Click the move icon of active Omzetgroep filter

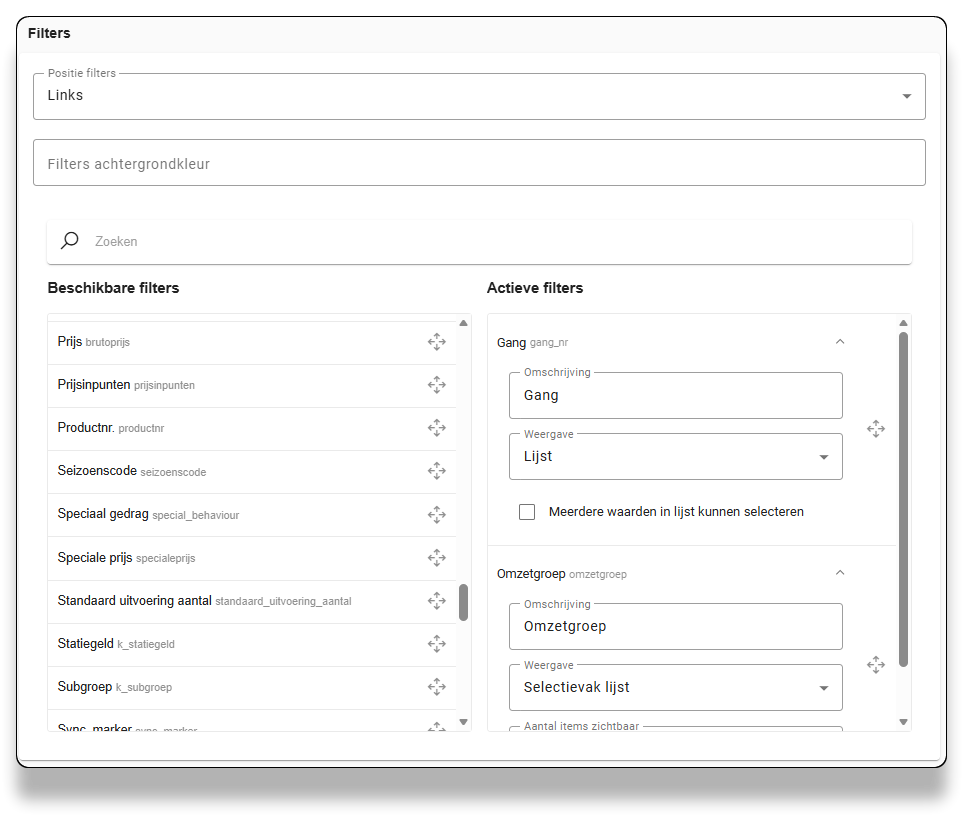[876, 665]
